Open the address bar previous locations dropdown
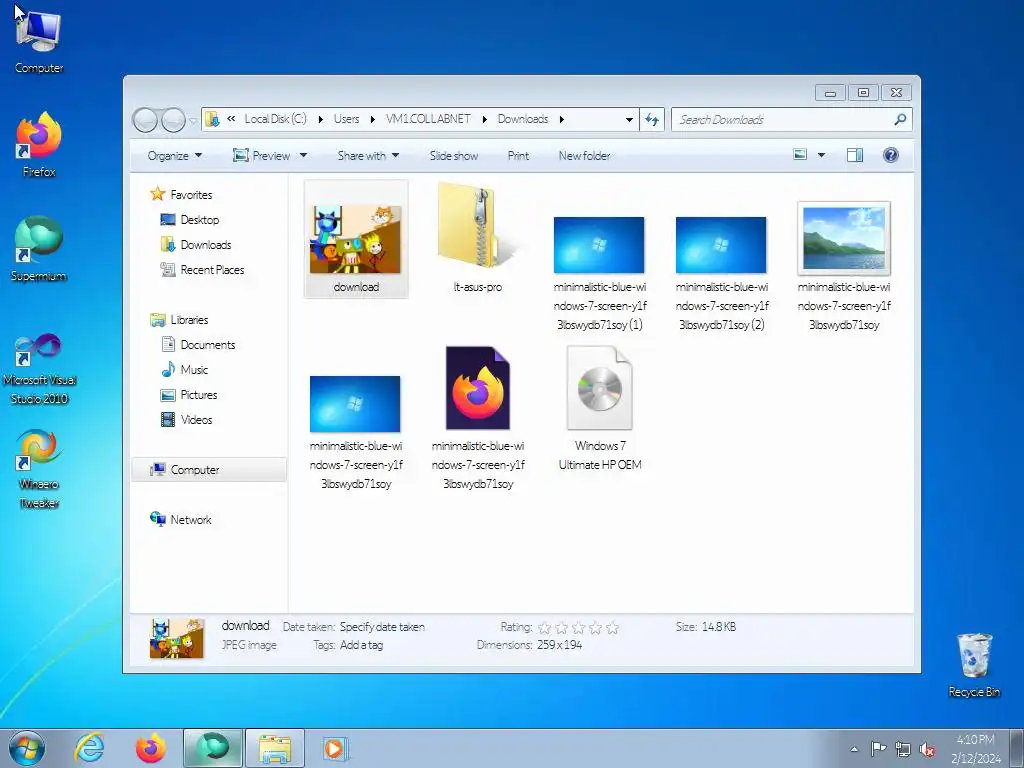The image size is (1024, 768). pyautogui.click(x=629, y=120)
